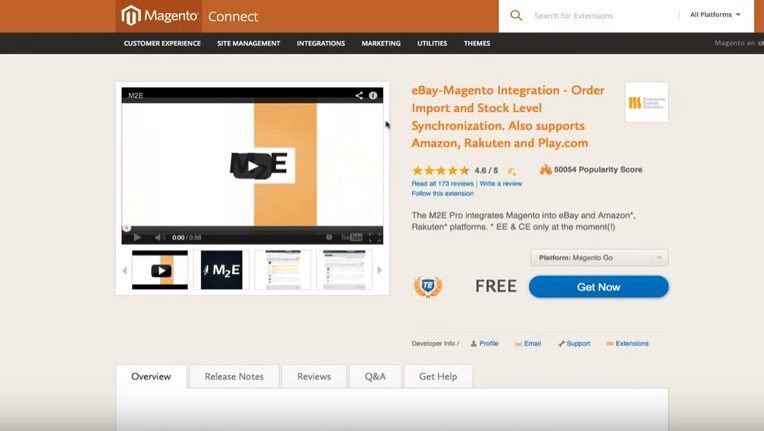Click the video info icon
The height and width of the screenshot is (431, 764).
coord(373,95)
